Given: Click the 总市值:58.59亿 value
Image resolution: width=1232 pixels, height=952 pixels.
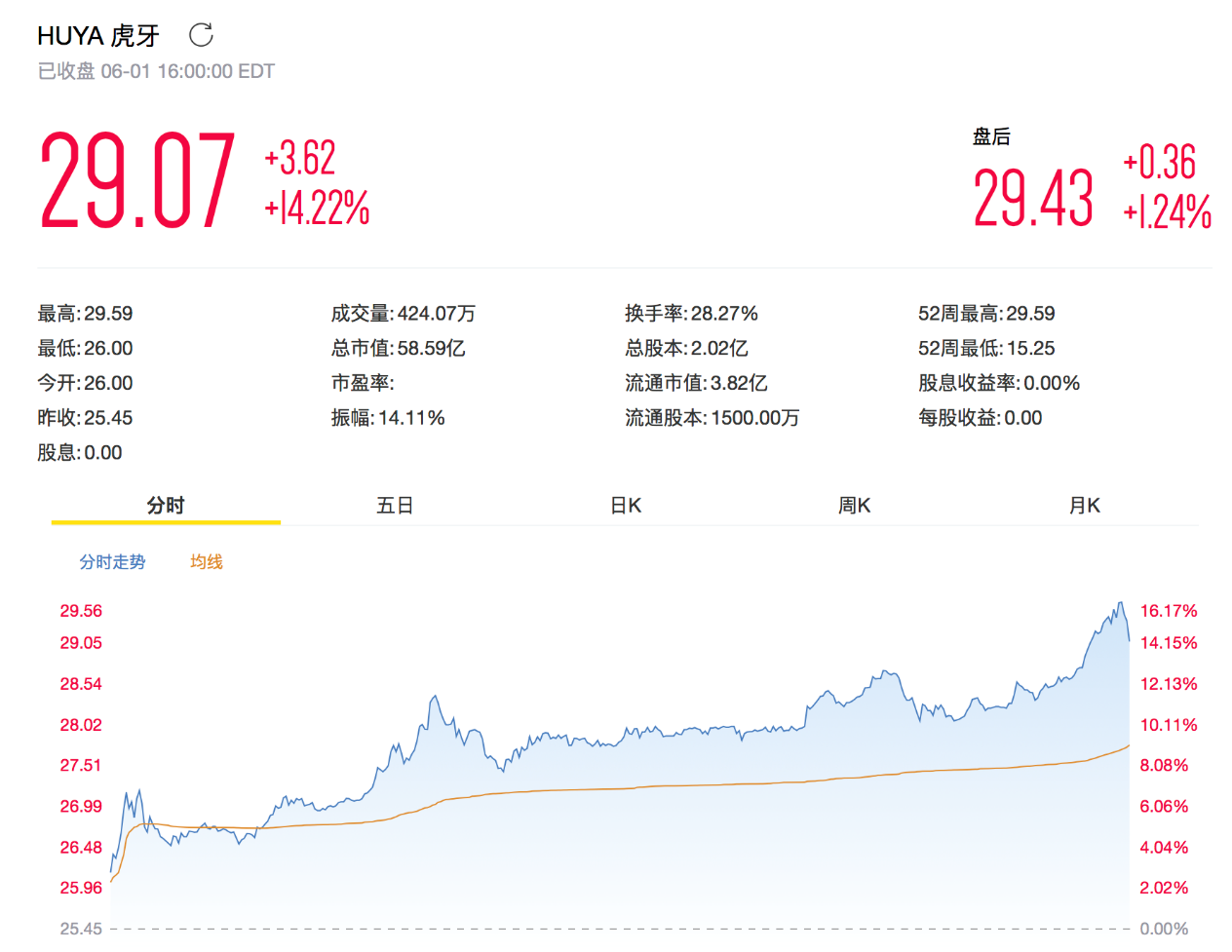Looking at the screenshot, I should pyautogui.click(x=398, y=349).
